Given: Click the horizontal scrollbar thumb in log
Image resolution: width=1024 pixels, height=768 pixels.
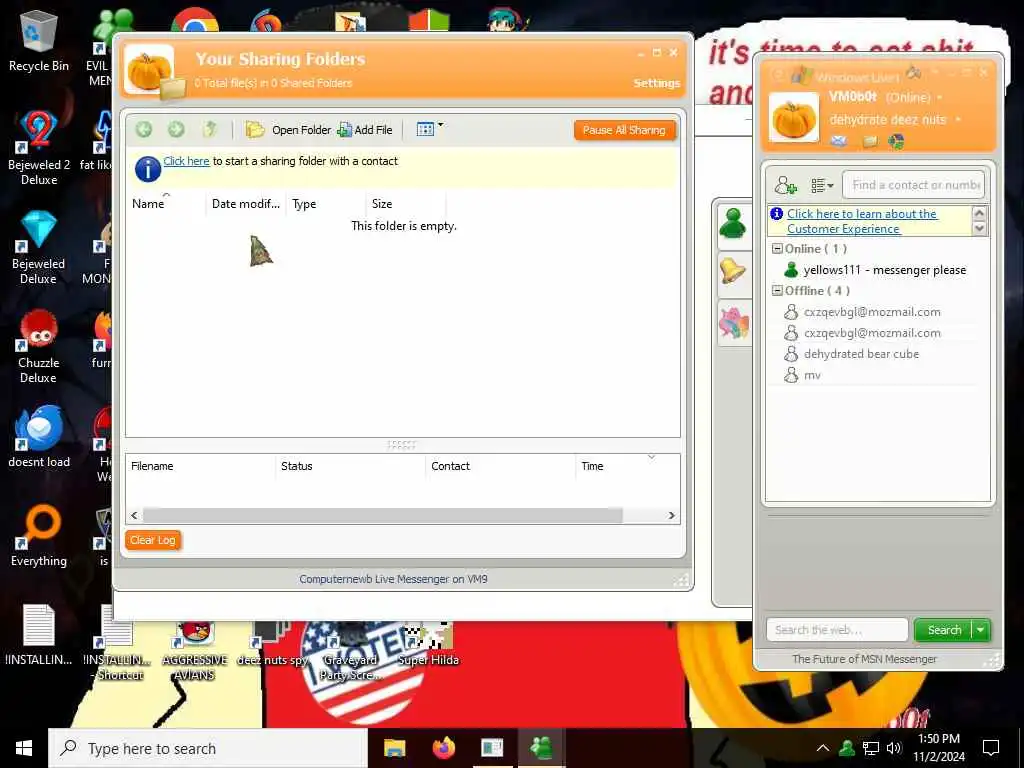Looking at the screenshot, I should tap(383, 515).
